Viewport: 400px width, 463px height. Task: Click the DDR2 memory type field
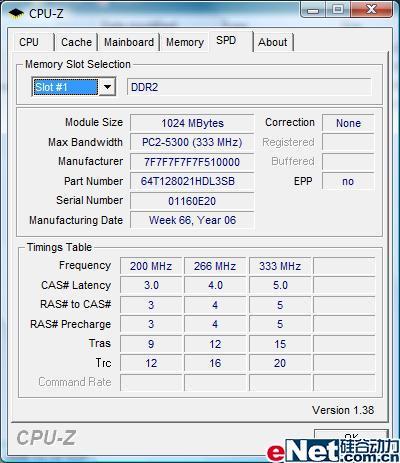point(249,87)
